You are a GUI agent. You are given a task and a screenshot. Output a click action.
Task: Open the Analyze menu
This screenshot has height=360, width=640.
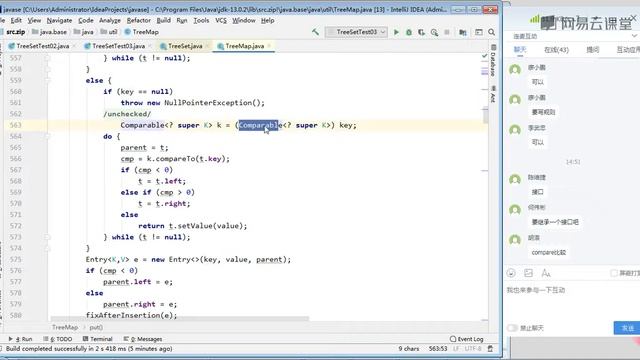[110, 20]
